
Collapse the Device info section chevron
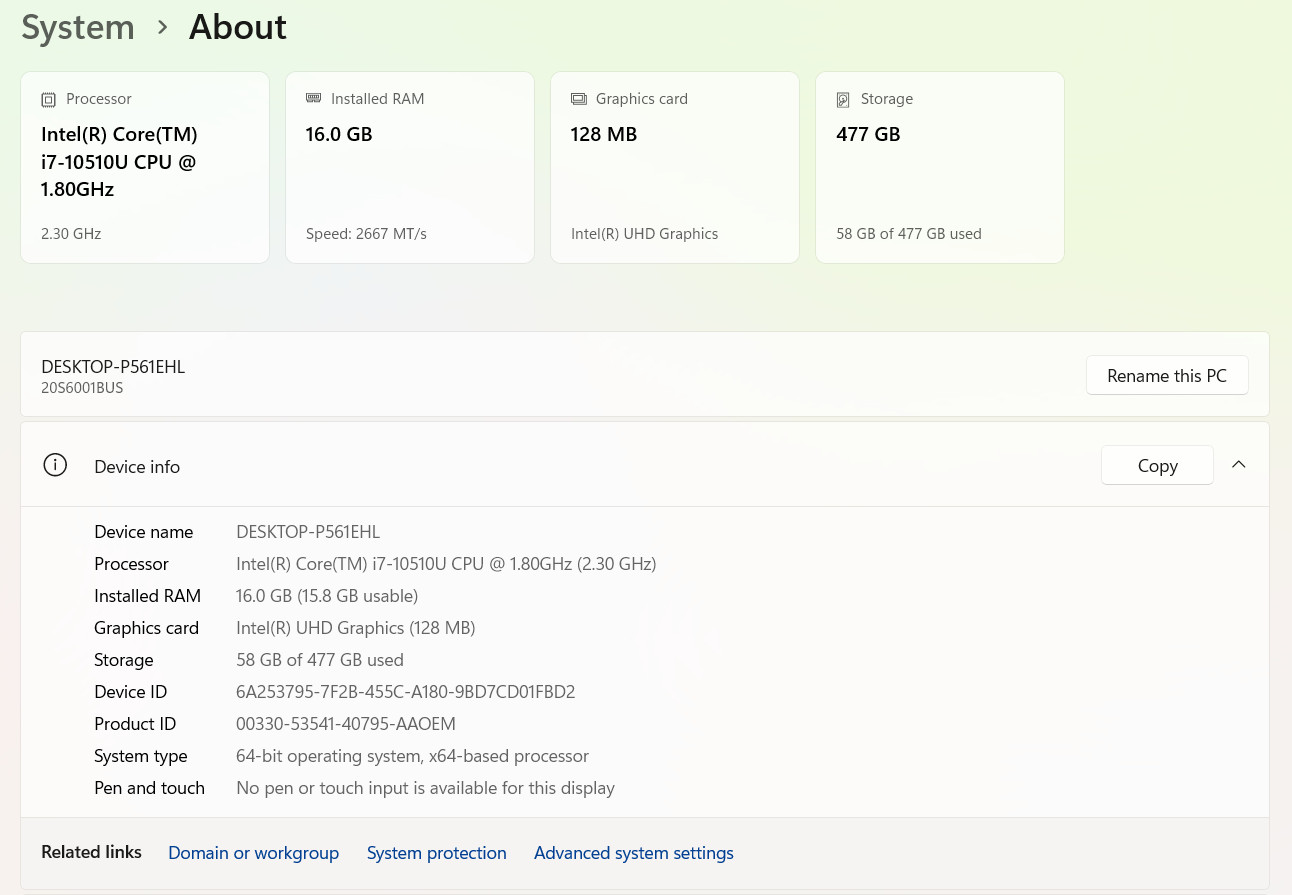tap(1238, 465)
